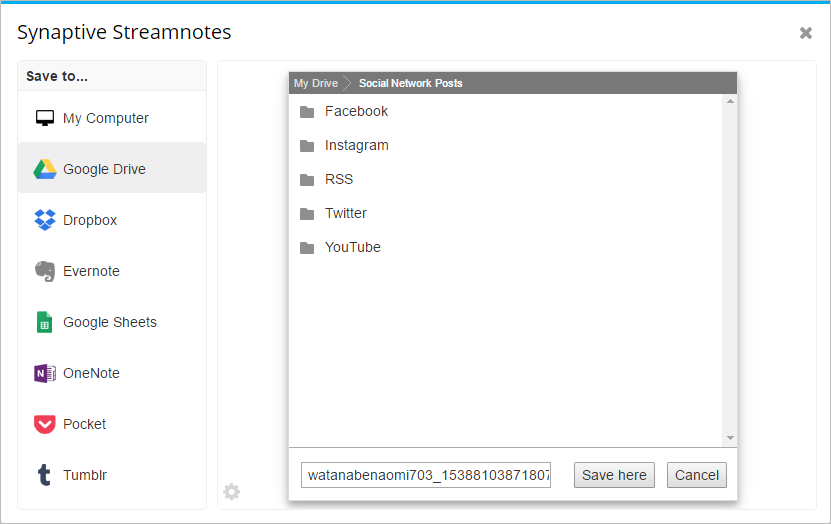831x524 pixels.
Task: Click the My Computer monitor icon
Action: 45,118
